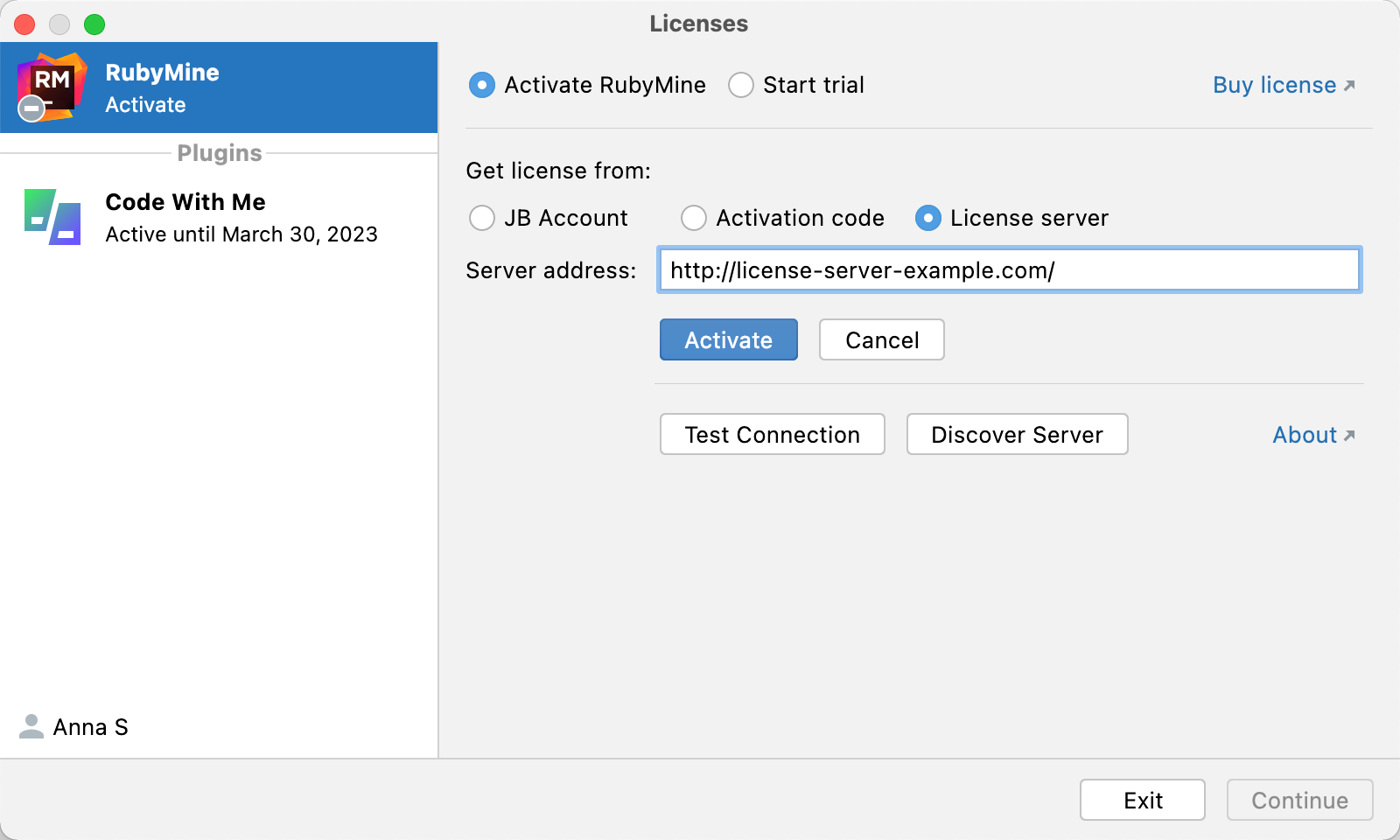Select the RubyMine entry in the sidebar

(x=219, y=87)
